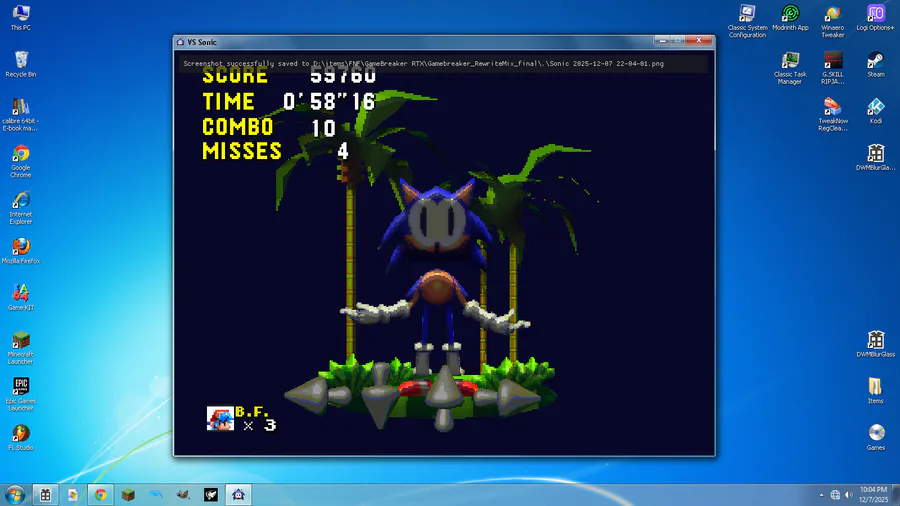The width and height of the screenshot is (900, 506).
Task: Switch to VS Sonic taskbar button
Action: 238,495
